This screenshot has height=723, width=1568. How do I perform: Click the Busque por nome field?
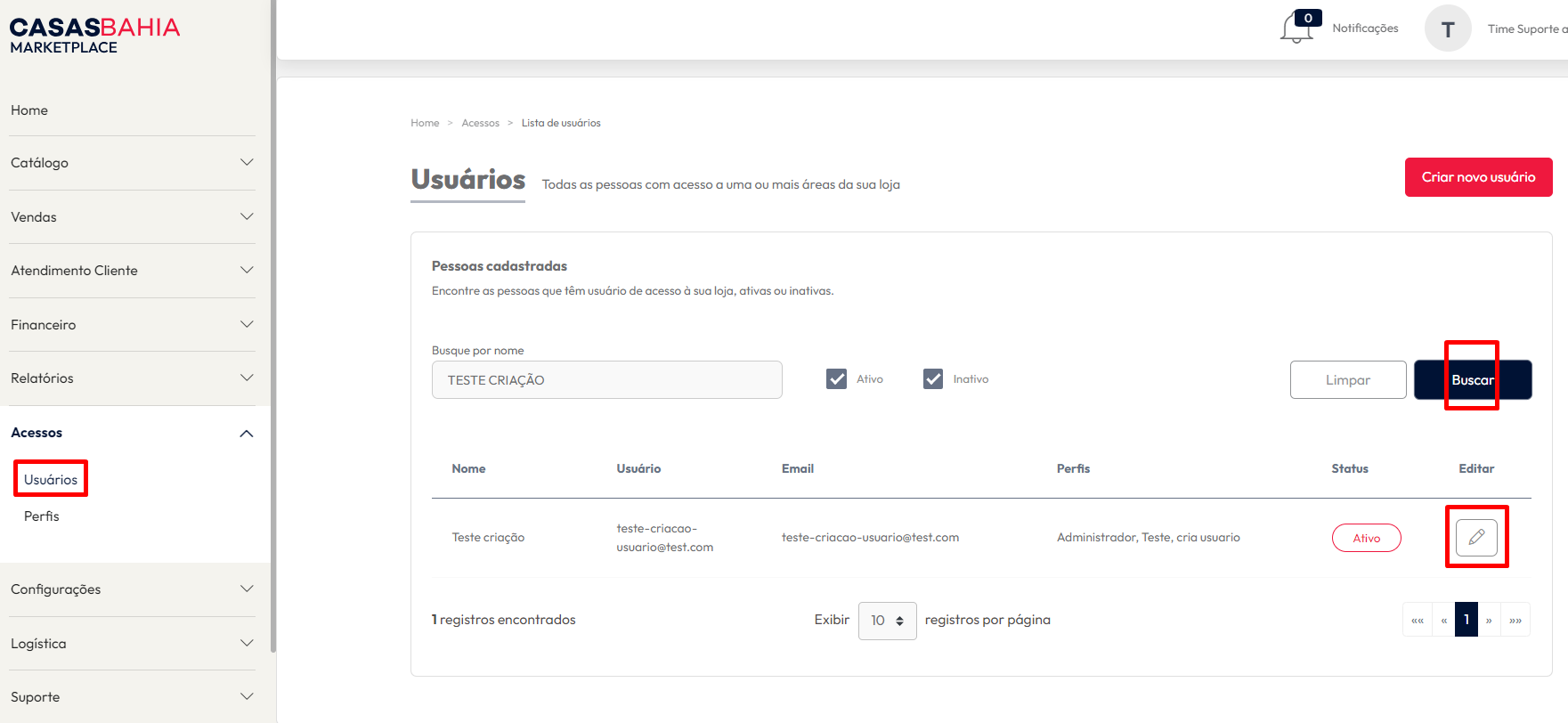tap(607, 379)
